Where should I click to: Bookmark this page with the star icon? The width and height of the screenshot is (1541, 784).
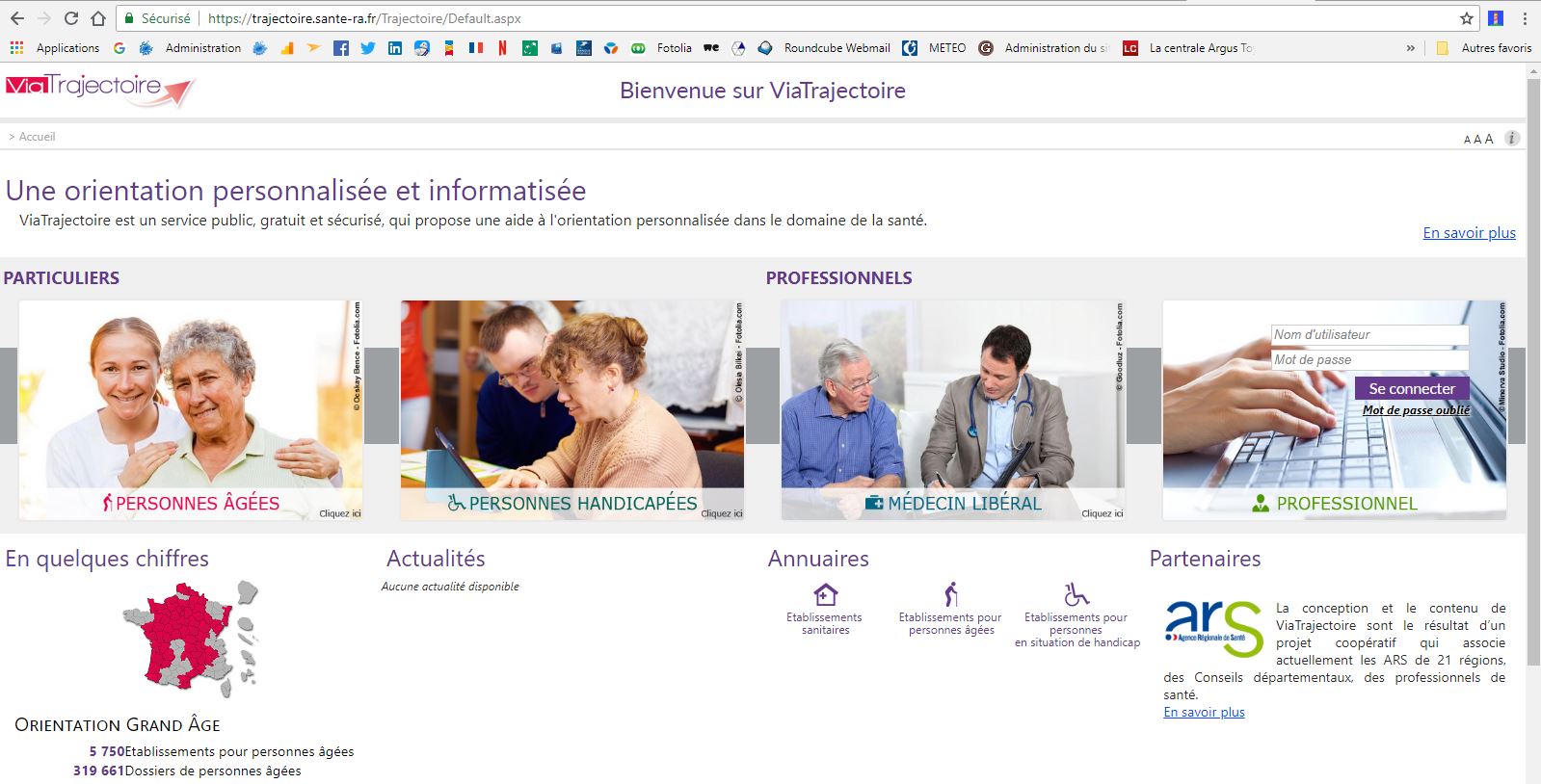tap(1467, 18)
